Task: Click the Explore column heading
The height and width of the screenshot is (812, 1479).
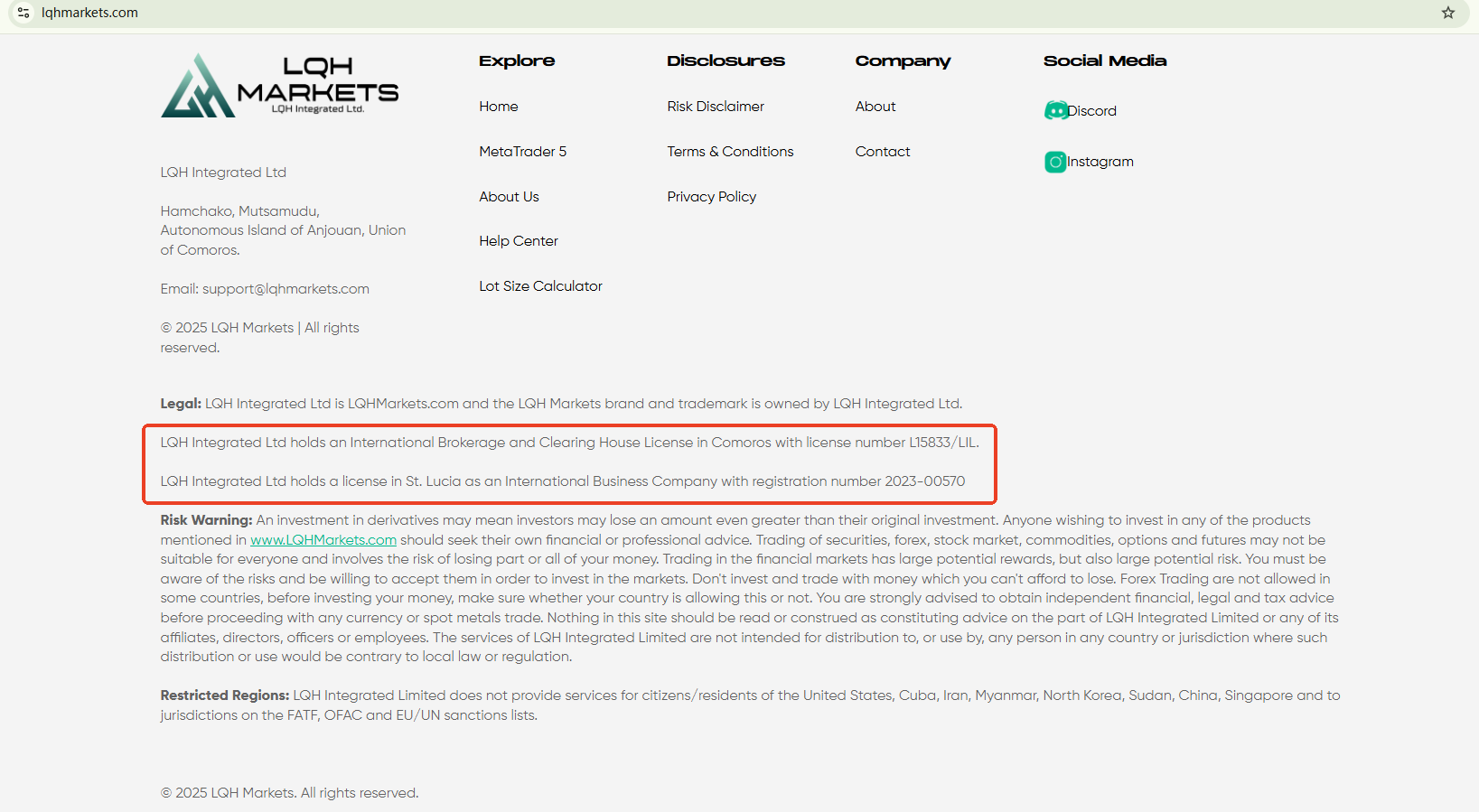Action: click(517, 61)
